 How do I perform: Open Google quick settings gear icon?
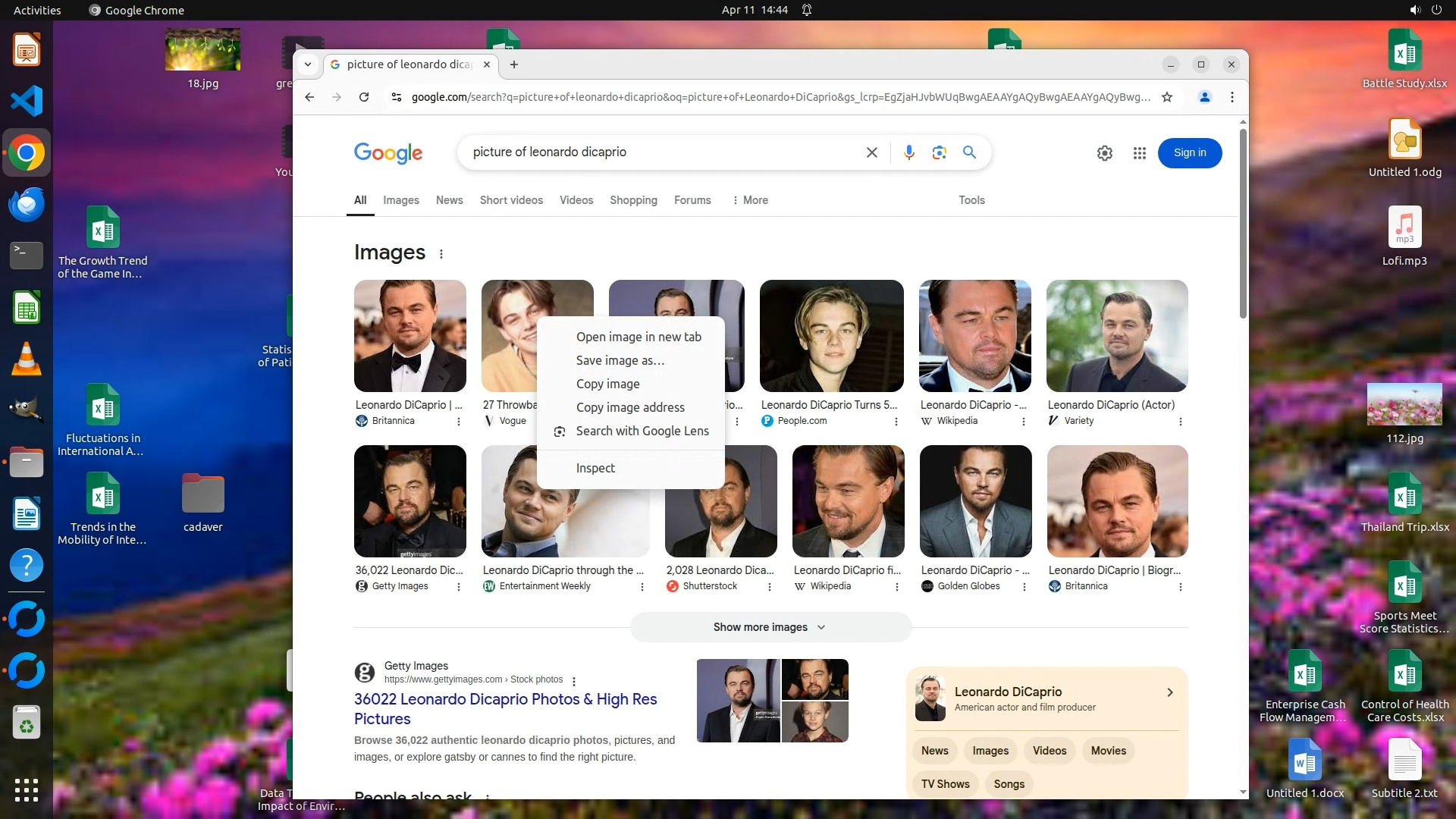(x=1104, y=153)
